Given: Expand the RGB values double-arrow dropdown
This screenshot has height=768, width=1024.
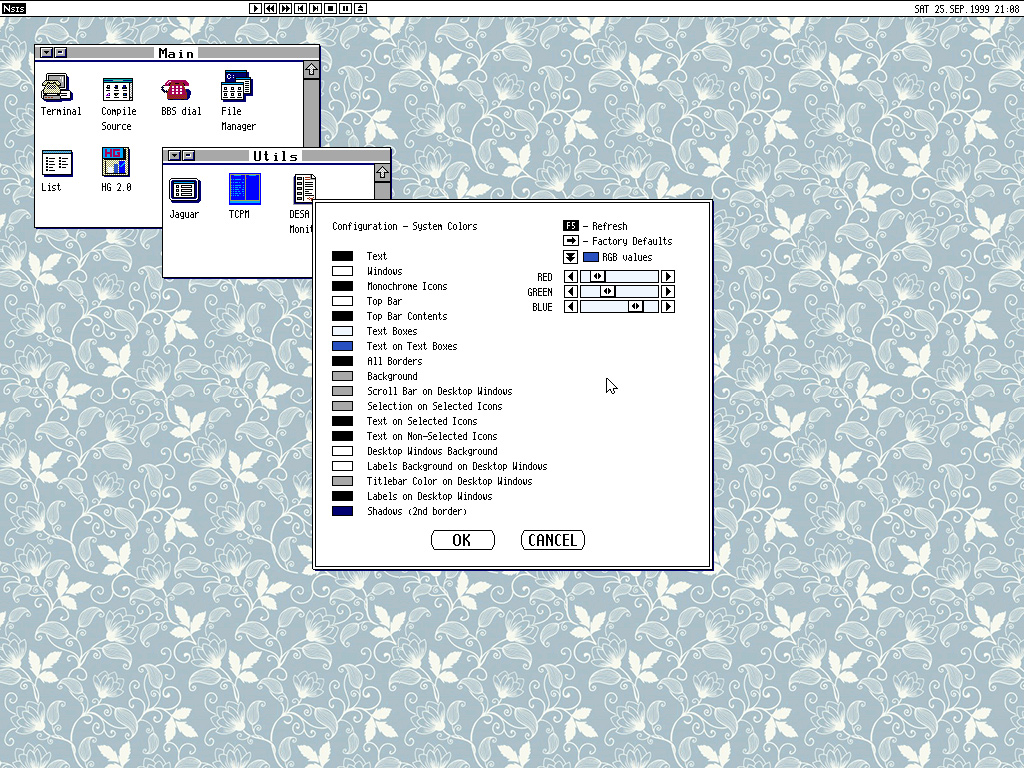Looking at the screenshot, I should [x=571, y=257].
